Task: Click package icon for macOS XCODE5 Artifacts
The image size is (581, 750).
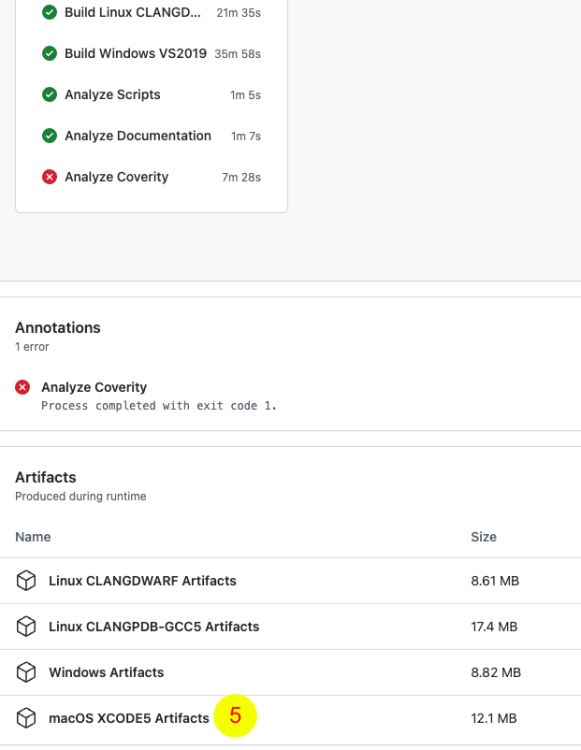Action: click(x=26, y=718)
